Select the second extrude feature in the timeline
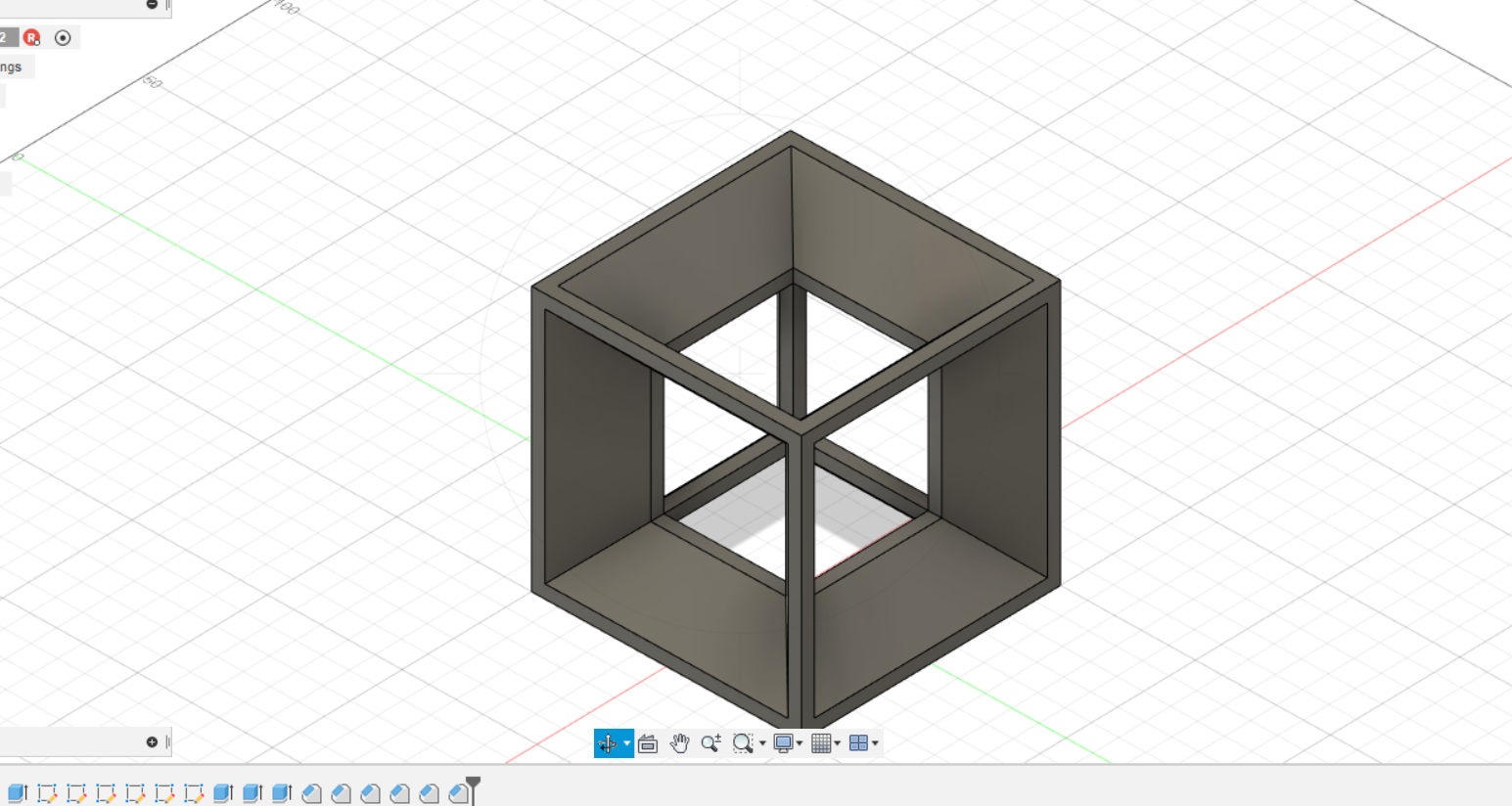Screen dimensions: 1512x806 [223, 793]
